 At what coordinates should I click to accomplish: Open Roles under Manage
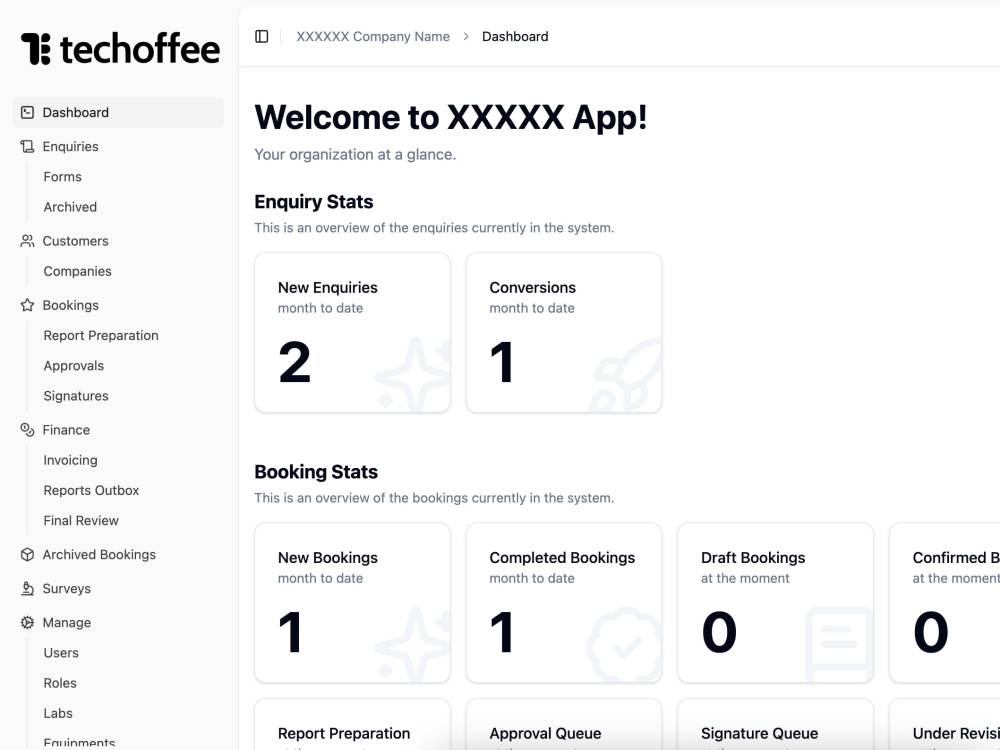[x=60, y=683]
